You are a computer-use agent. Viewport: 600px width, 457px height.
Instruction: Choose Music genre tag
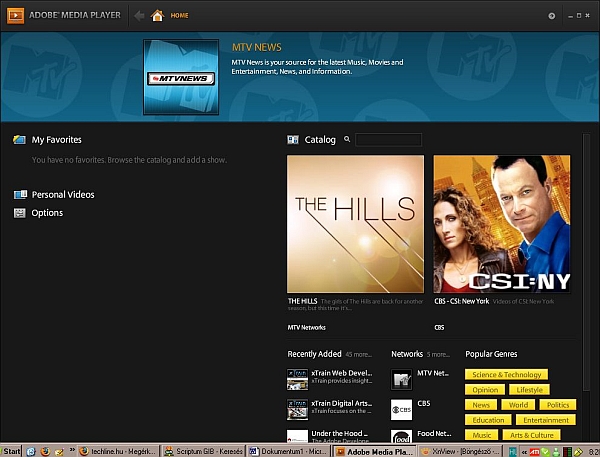[481, 435]
